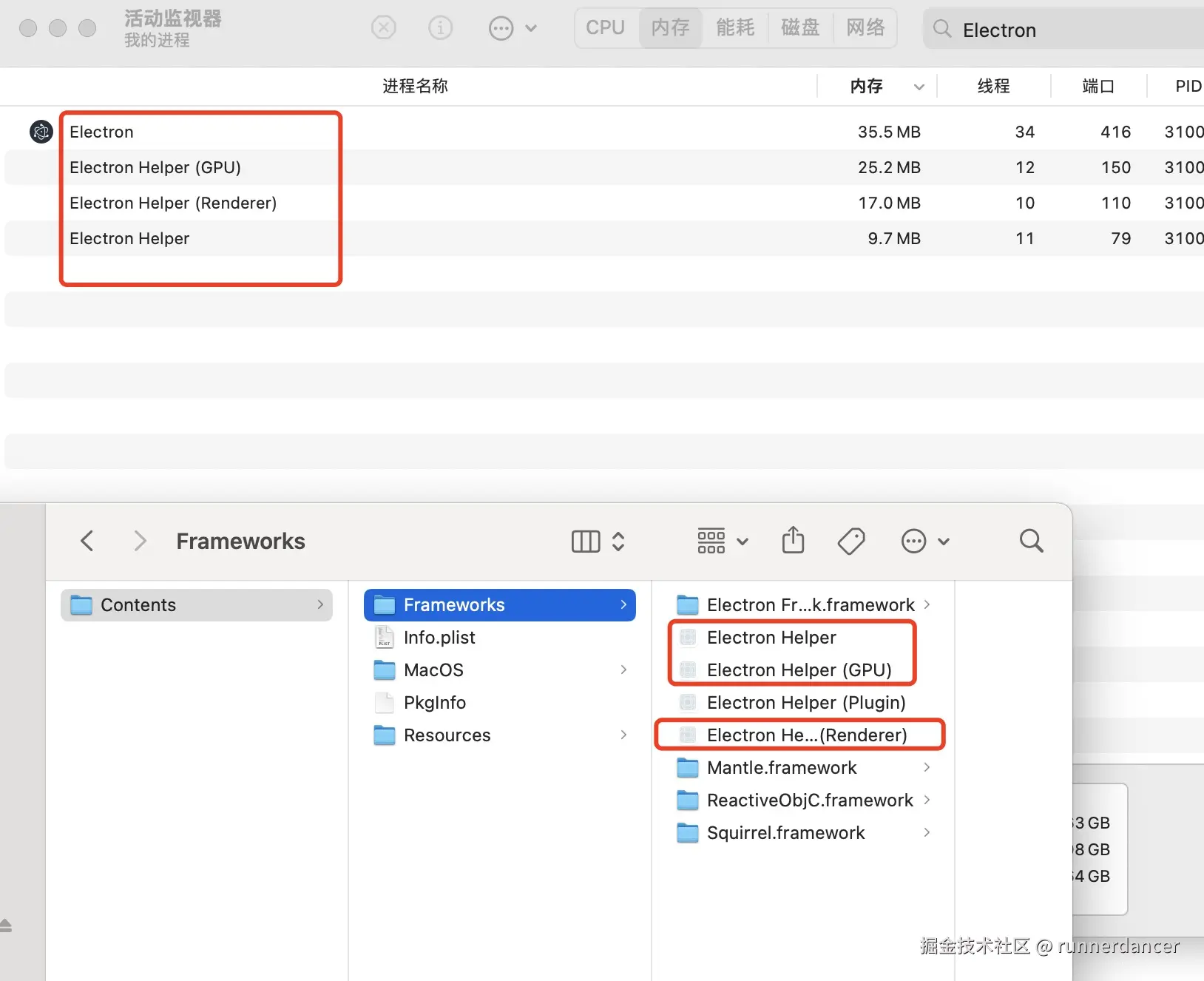
Task: Go forward in Finder window
Action: pos(140,541)
